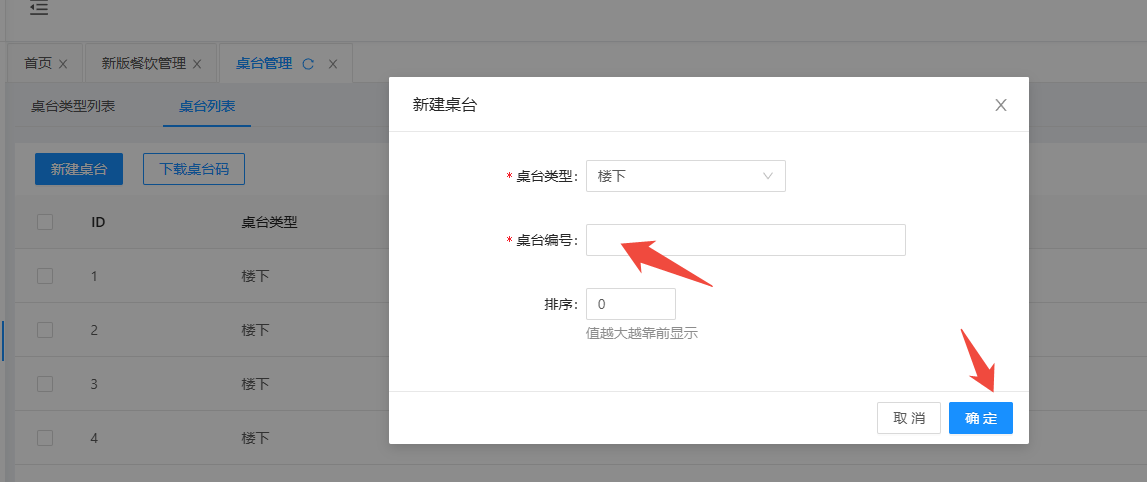Click the 下载桌台码 button
The width and height of the screenshot is (1147, 482).
tap(194, 169)
